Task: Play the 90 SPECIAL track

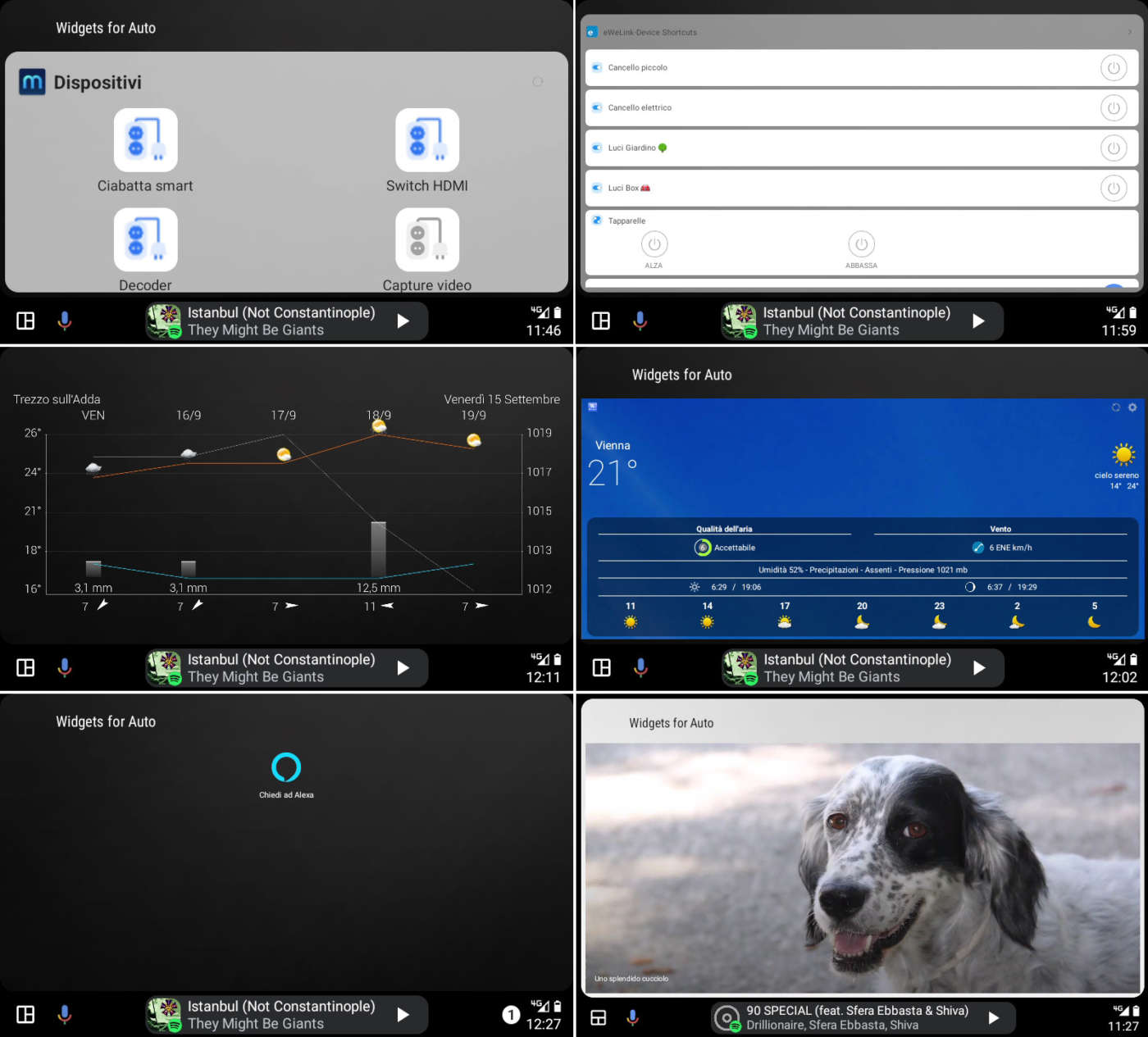Action: tap(993, 1018)
